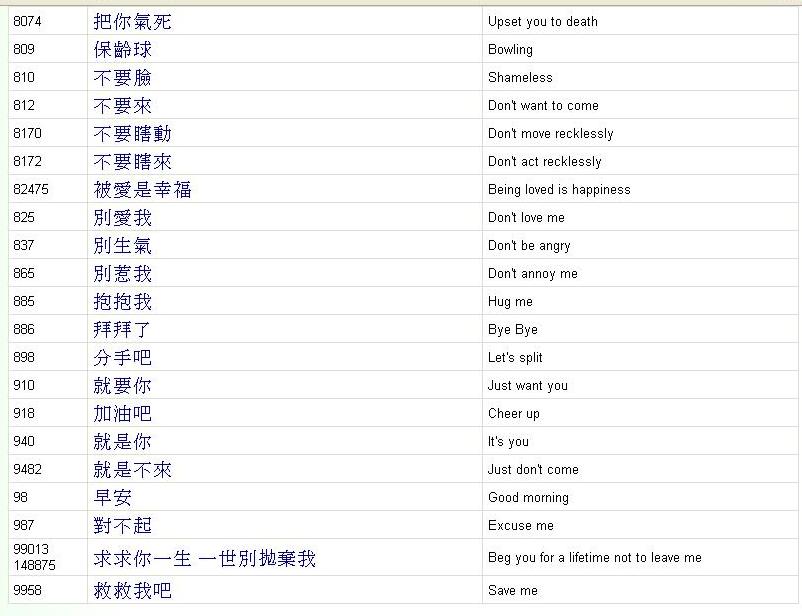Select the Chinese text '別惹我'
Image resolution: width=802 pixels, height=616 pixels.
pos(123,274)
